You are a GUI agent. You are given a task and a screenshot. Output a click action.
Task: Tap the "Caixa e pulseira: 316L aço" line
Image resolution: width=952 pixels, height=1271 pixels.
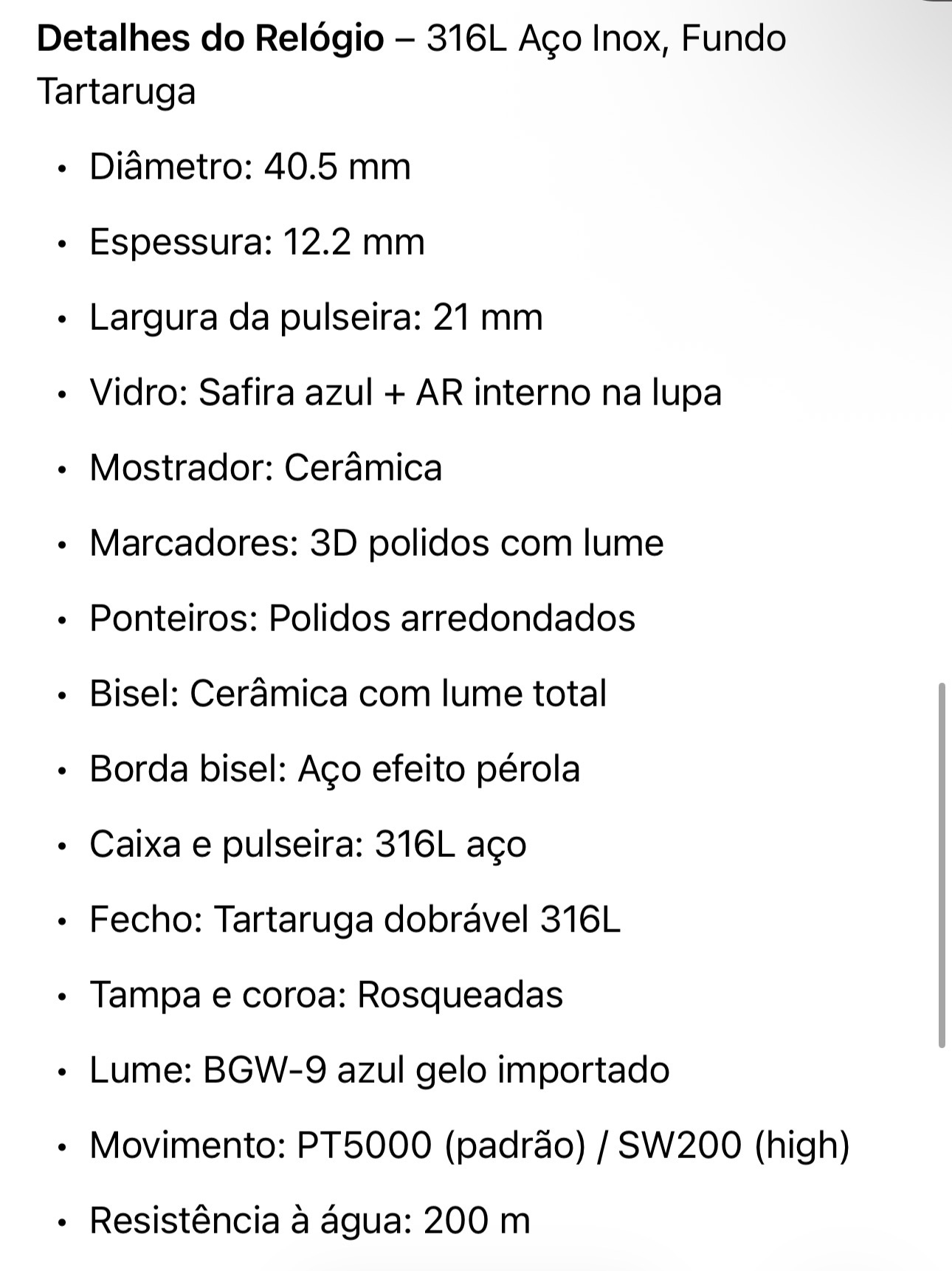(308, 844)
